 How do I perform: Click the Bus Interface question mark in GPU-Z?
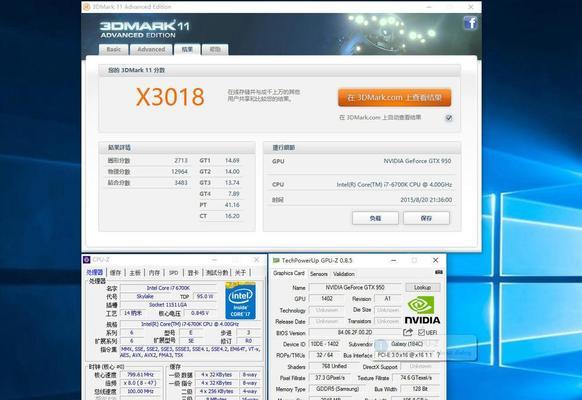tap(438, 355)
